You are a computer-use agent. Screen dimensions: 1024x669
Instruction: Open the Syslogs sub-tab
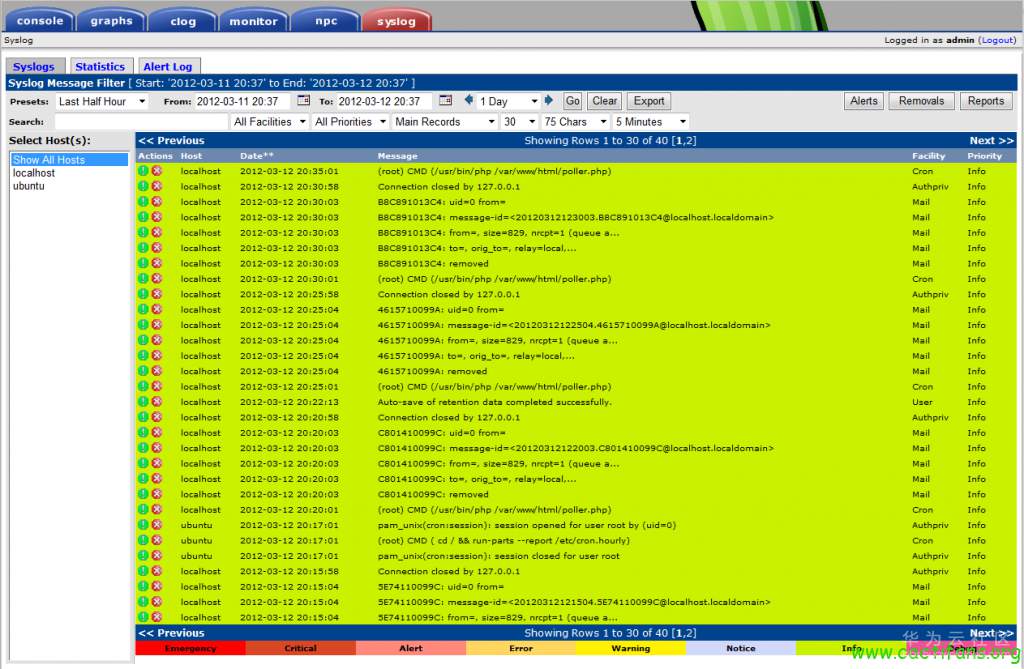tap(34, 66)
